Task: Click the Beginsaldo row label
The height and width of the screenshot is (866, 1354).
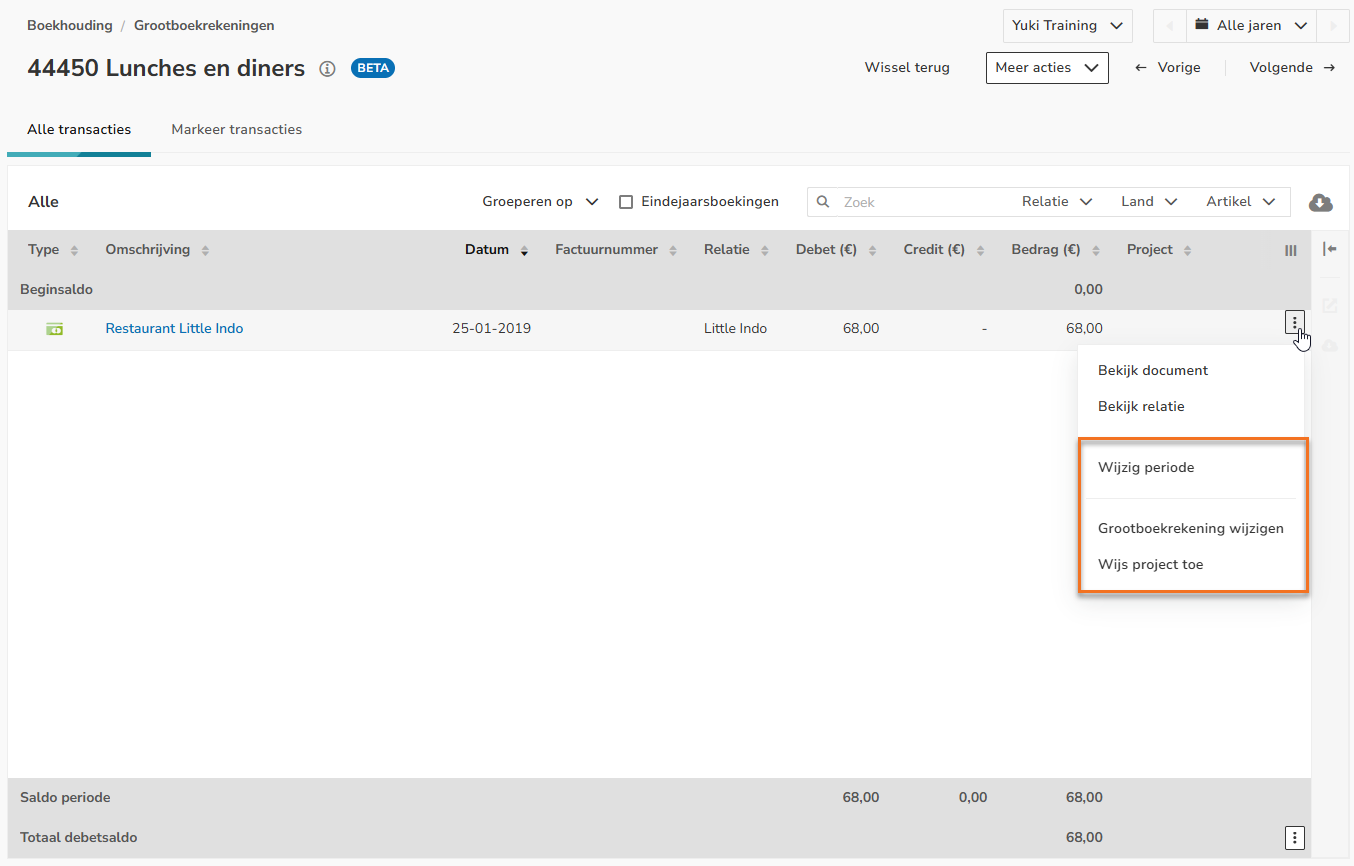Action: click(56, 290)
